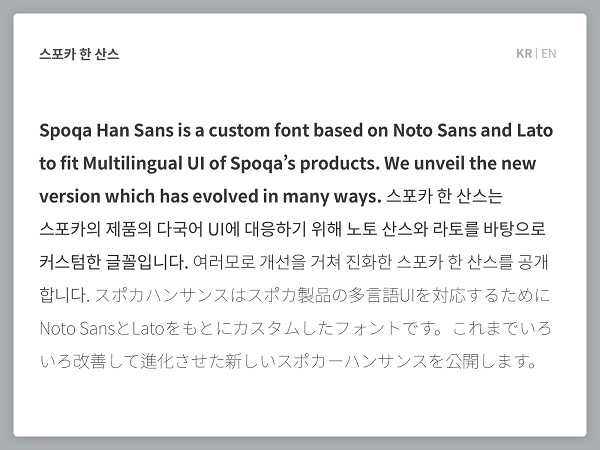Click the phrase "We unveil the new"
600x450 pixels.
460,163
